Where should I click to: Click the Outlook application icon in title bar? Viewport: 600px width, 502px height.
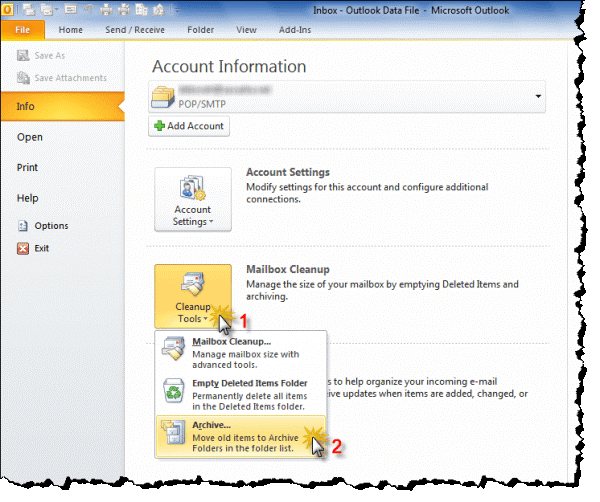[x=7, y=10]
